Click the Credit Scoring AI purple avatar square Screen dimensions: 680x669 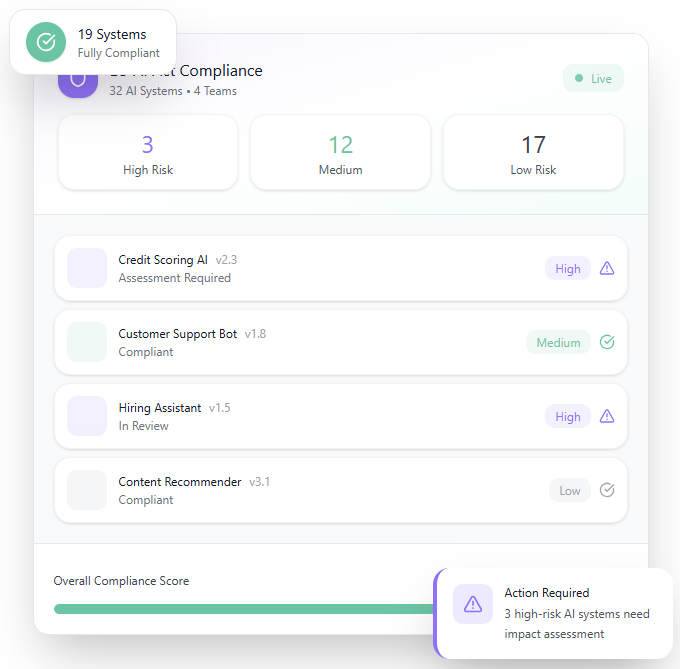[87, 268]
